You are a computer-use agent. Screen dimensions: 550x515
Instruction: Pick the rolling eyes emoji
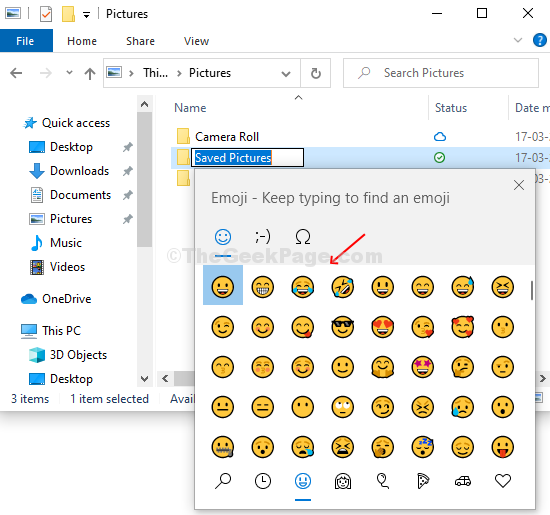[343, 407]
